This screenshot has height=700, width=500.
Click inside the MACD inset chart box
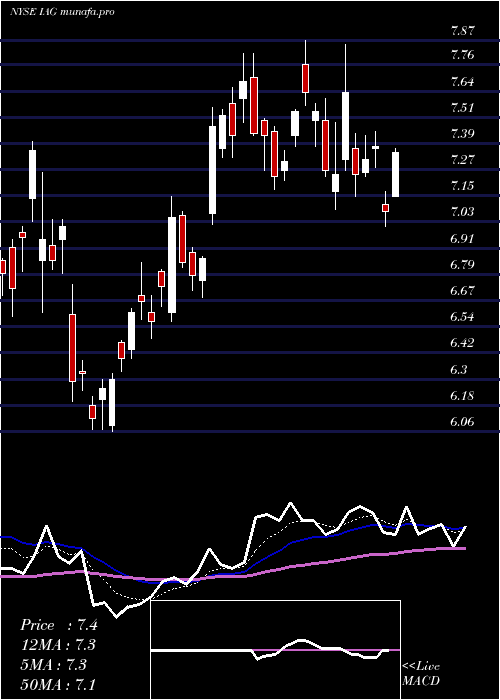pyautogui.click(x=275, y=650)
